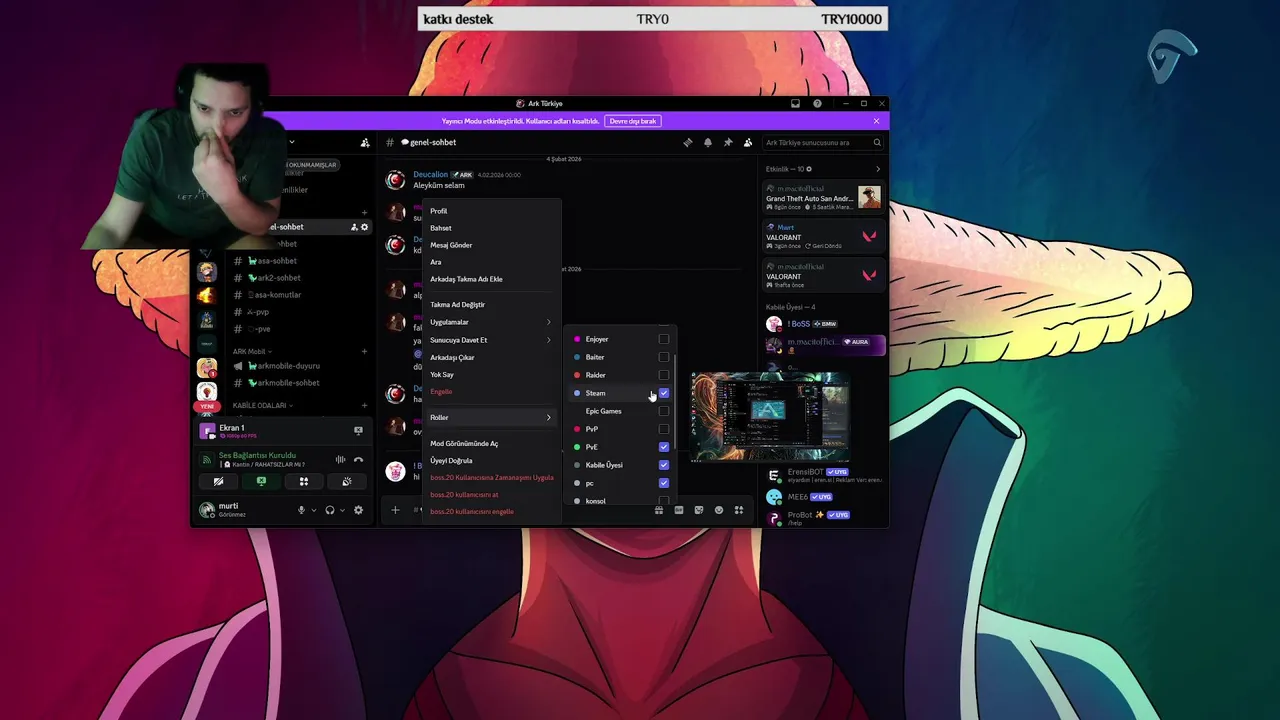Expand the Roller submenu
The width and height of the screenshot is (1280, 720).
pyautogui.click(x=491, y=417)
